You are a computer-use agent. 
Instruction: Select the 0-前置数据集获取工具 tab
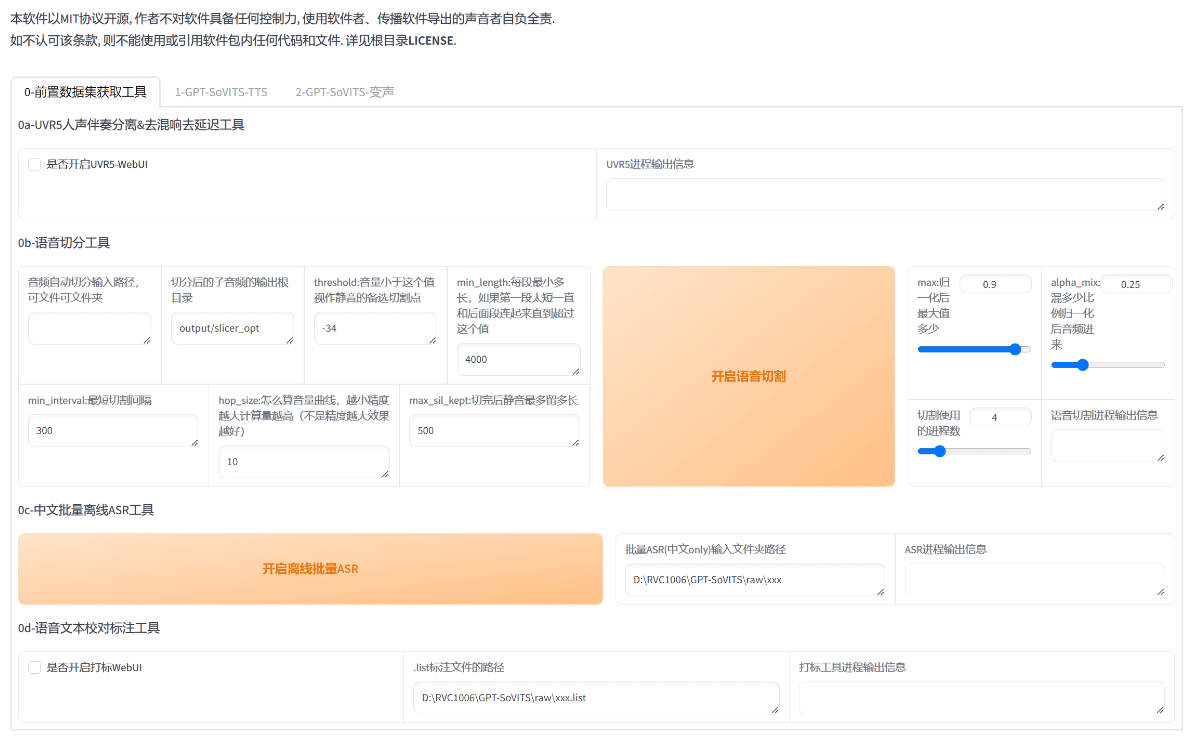tap(84, 92)
